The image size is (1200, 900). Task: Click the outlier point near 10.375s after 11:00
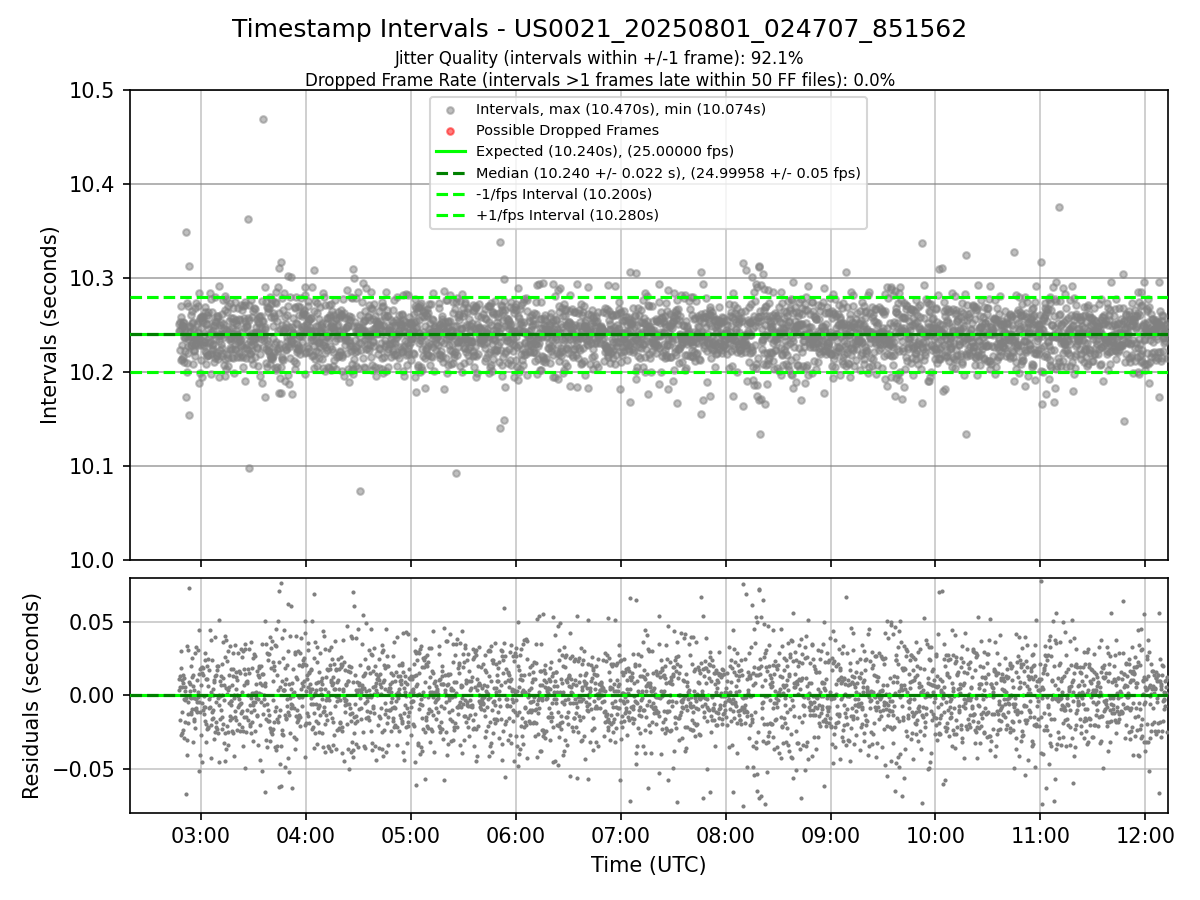pos(1059,207)
